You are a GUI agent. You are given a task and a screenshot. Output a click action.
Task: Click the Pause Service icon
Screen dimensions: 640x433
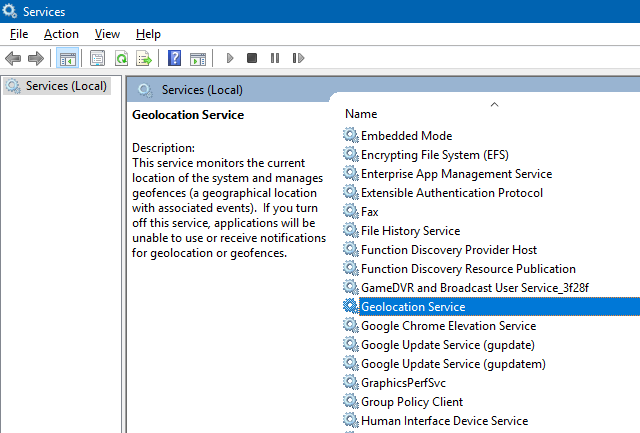275,59
